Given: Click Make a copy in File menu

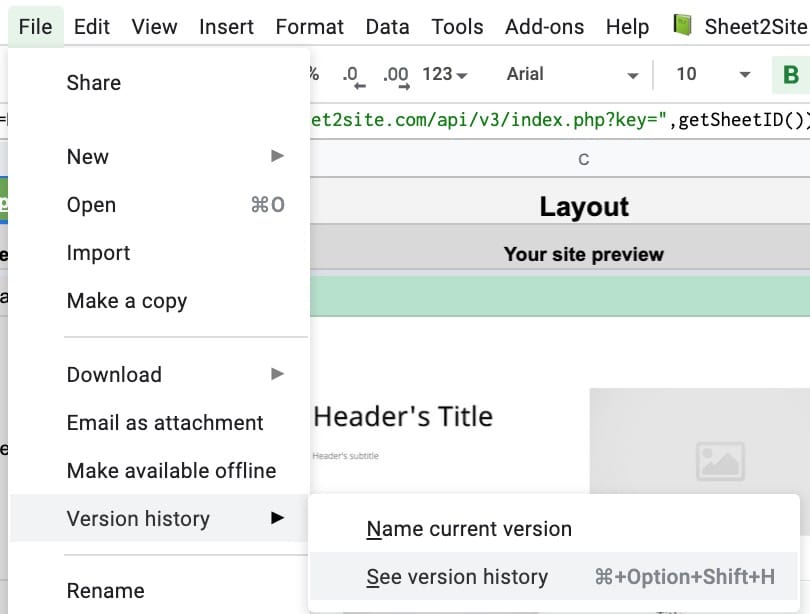Looking at the screenshot, I should point(127,301).
